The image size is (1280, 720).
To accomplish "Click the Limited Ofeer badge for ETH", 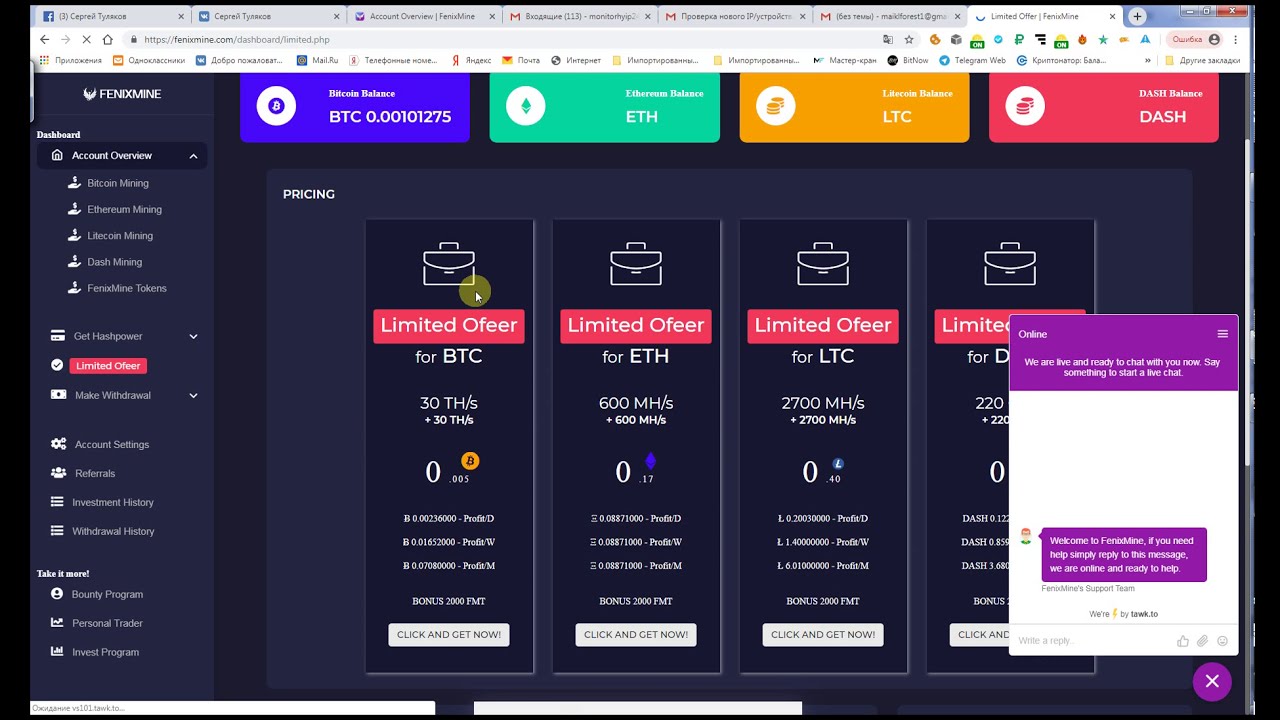I will [636, 325].
